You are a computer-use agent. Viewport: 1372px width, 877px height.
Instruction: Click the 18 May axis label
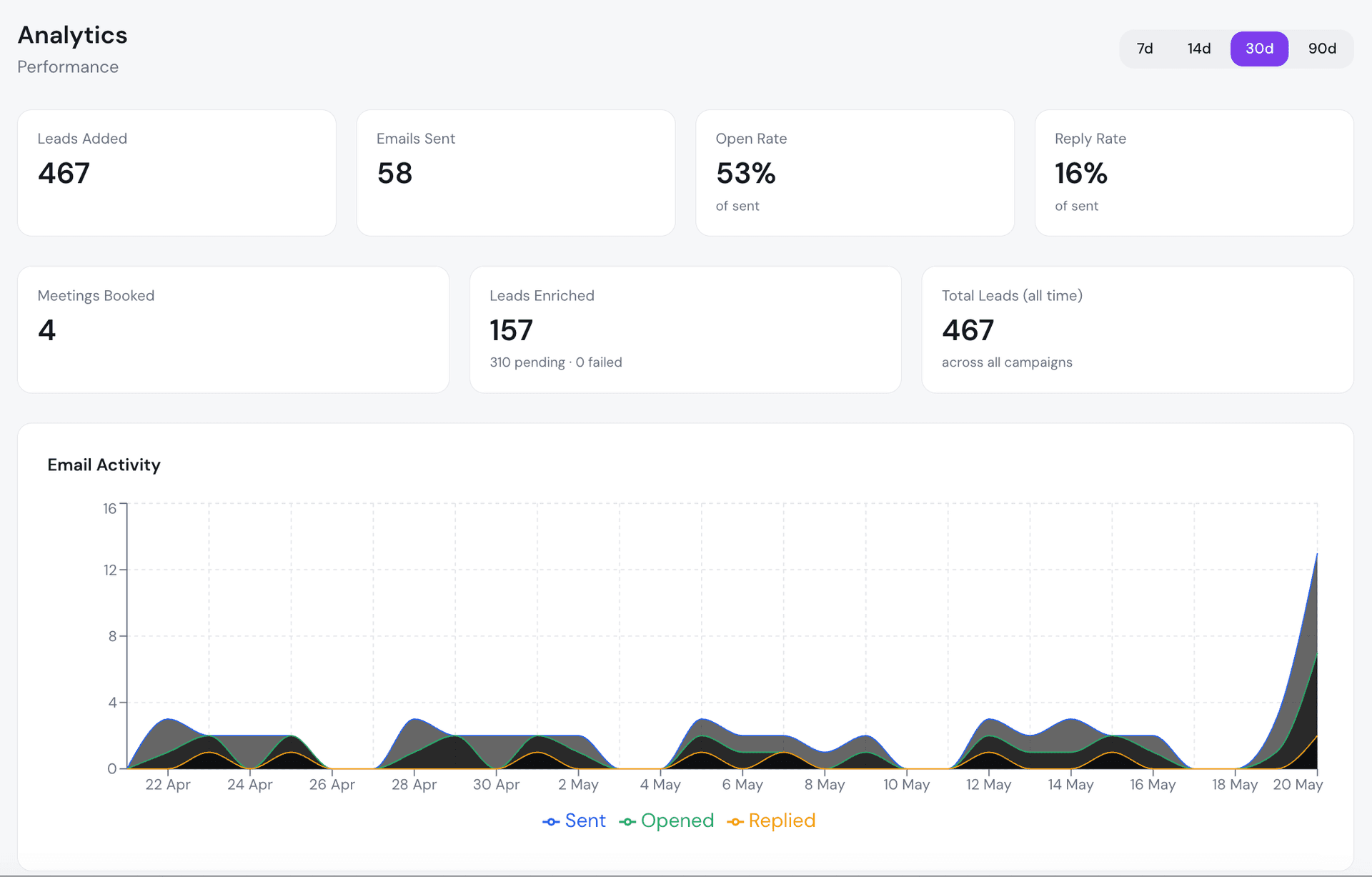(x=1234, y=784)
